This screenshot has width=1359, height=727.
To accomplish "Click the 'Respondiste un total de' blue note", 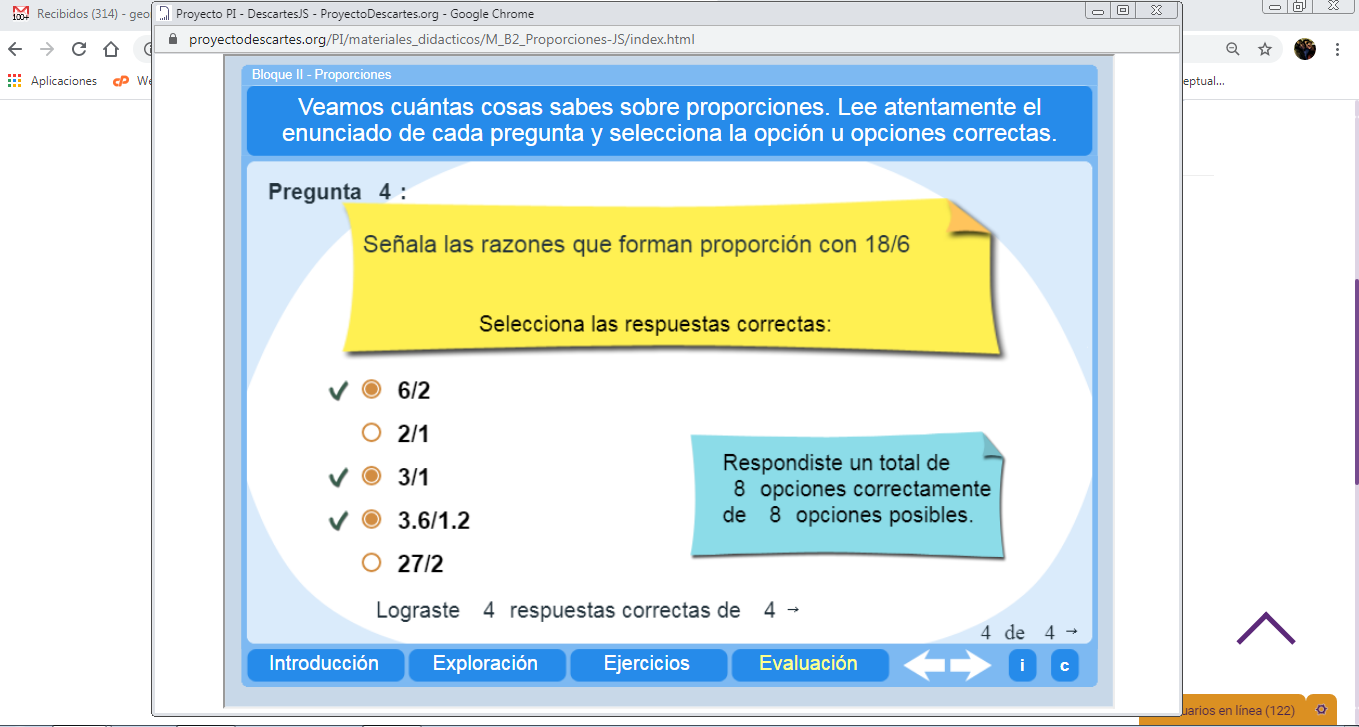I will coord(848,495).
